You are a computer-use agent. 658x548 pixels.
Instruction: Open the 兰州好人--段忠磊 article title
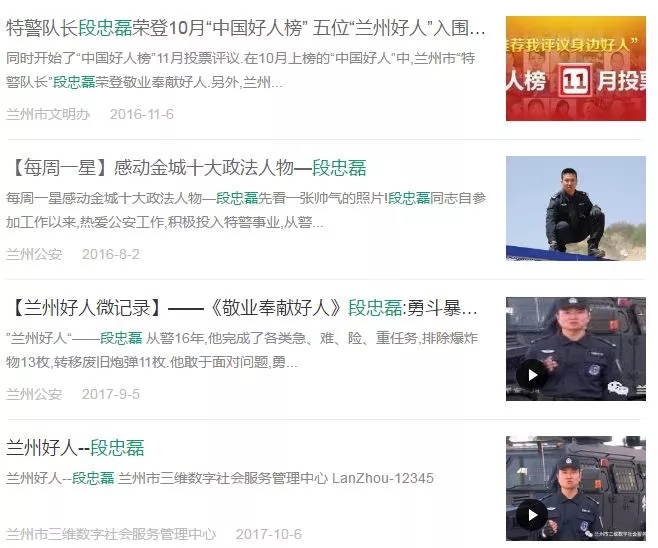(76, 448)
